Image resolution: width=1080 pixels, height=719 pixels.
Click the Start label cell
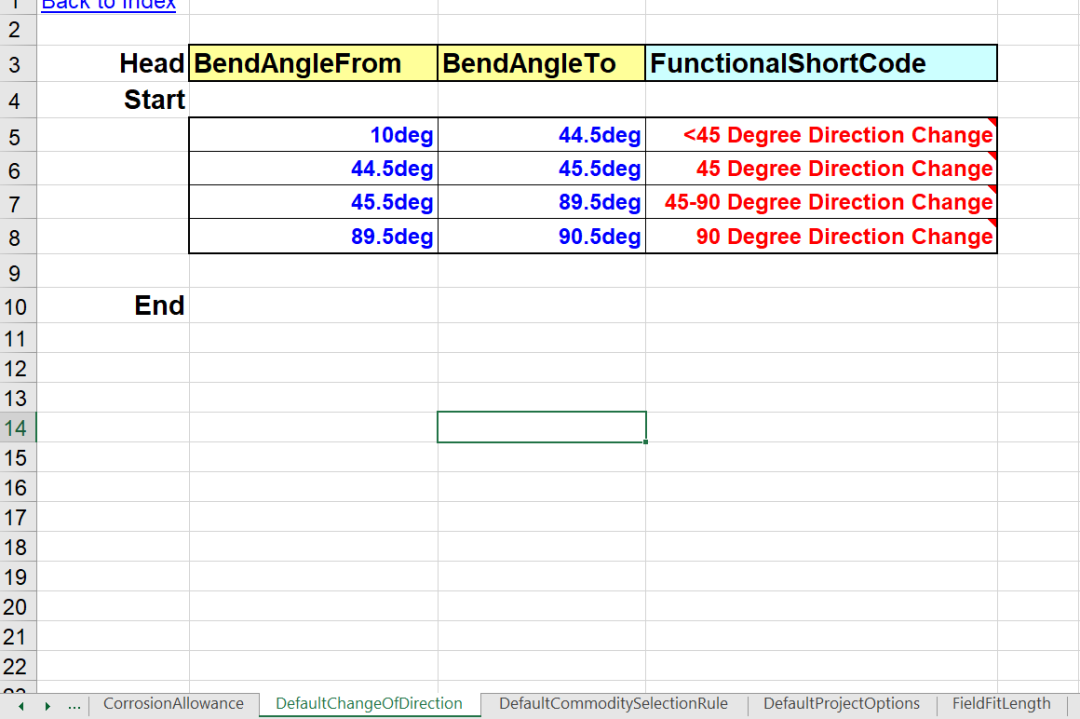(113, 100)
